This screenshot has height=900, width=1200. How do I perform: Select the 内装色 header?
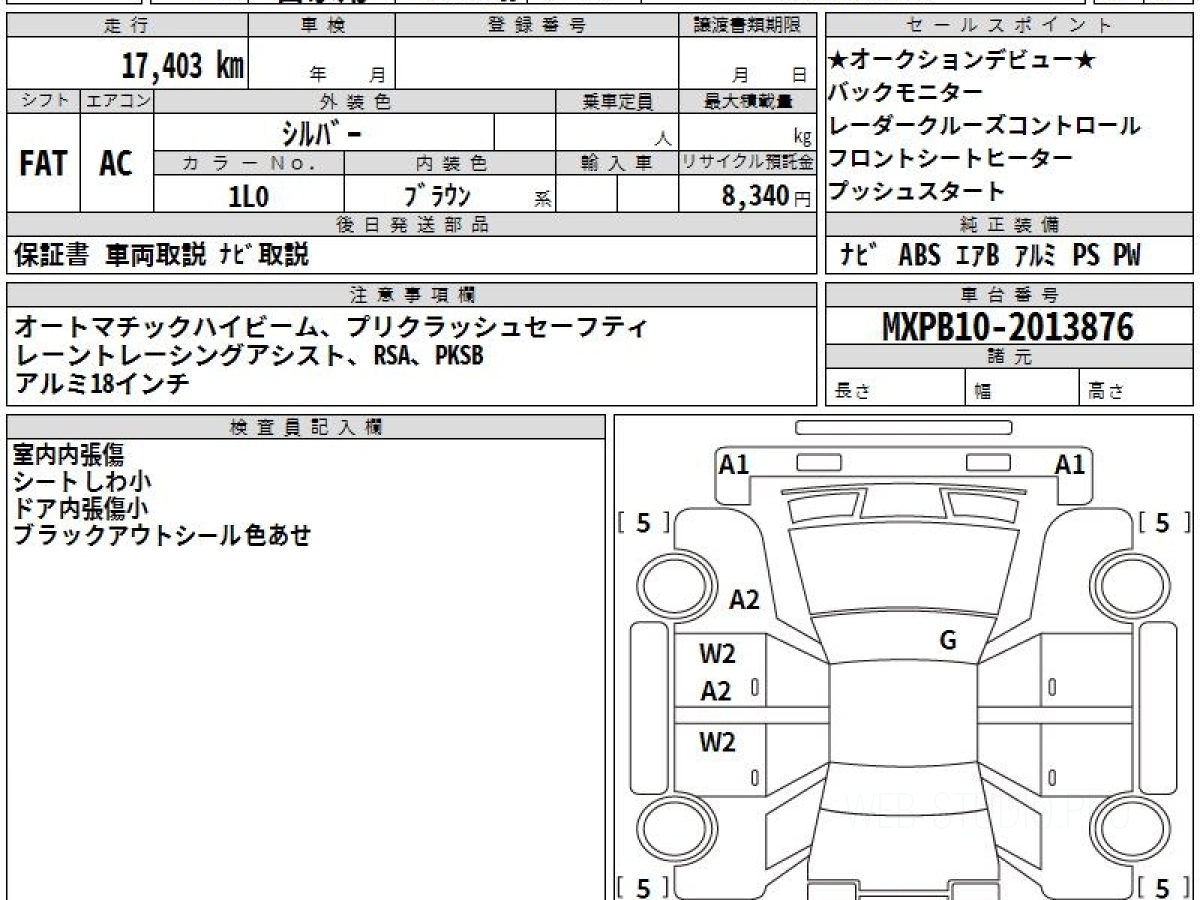tap(450, 163)
